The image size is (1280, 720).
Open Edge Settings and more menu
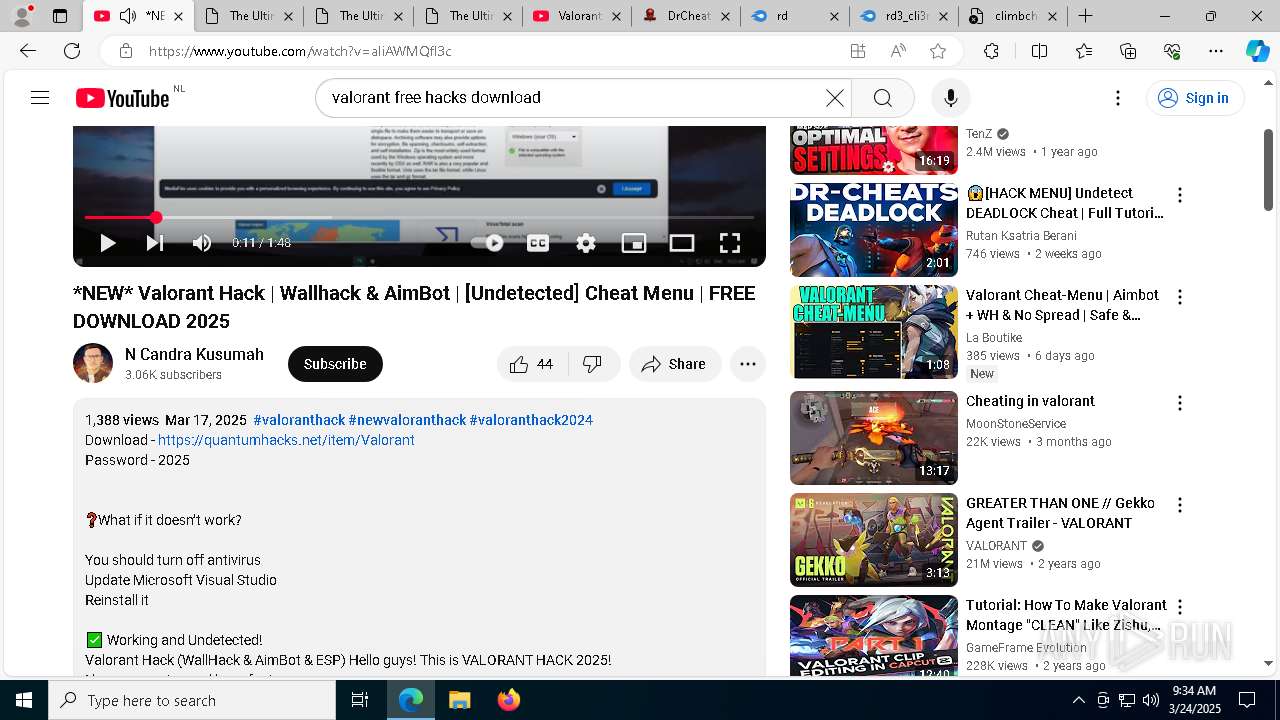[x=1215, y=51]
